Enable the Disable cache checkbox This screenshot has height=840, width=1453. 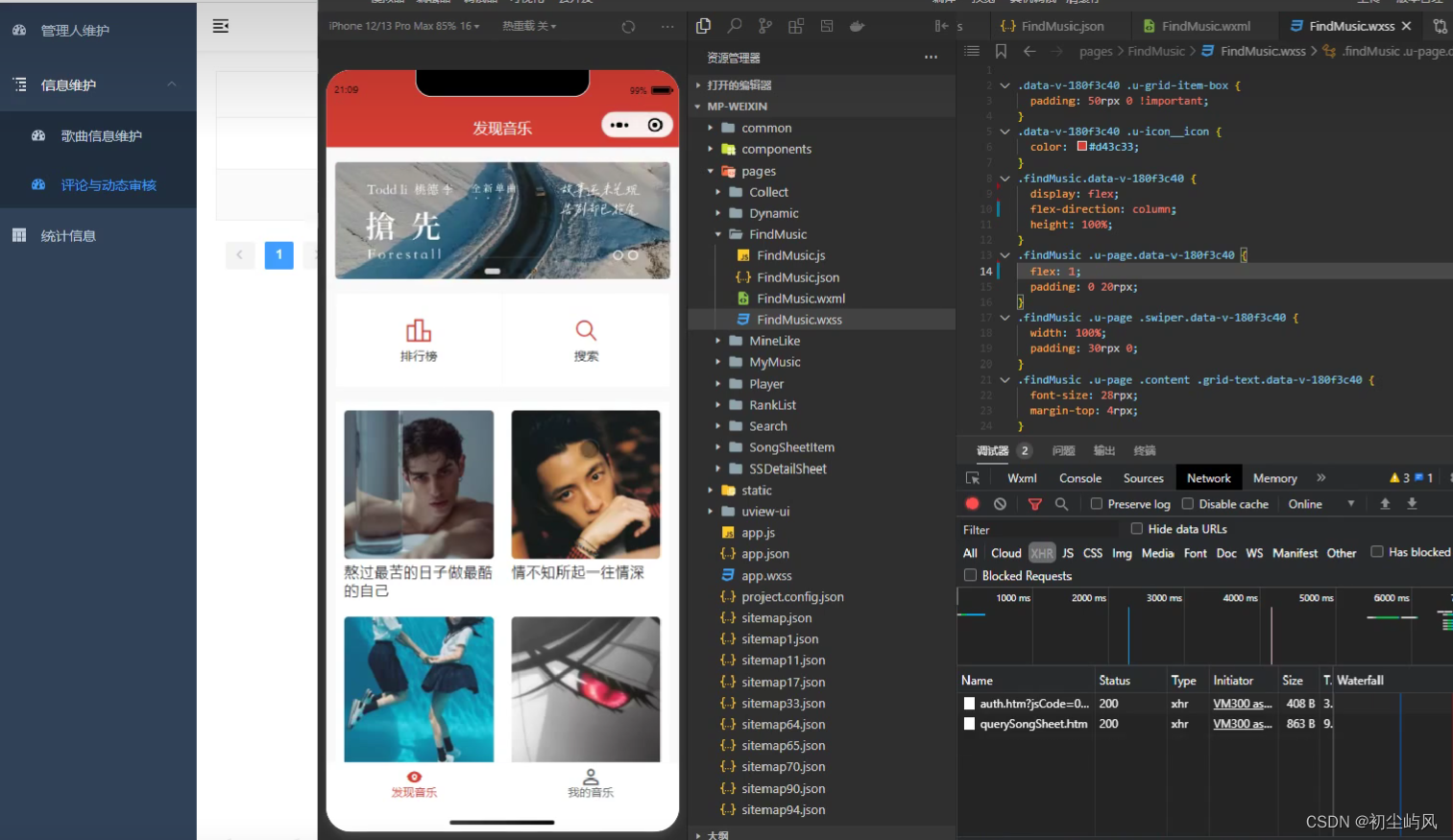[1187, 503]
